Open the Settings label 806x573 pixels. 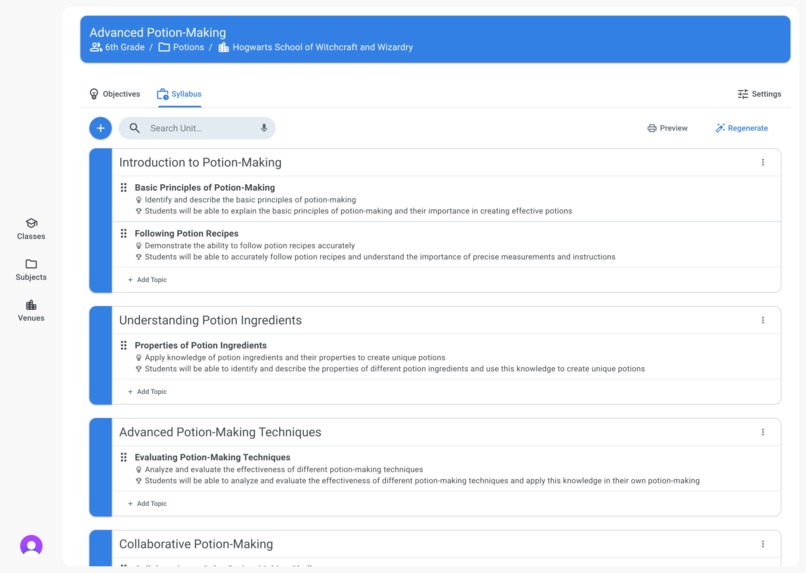pyautogui.click(x=766, y=94)
